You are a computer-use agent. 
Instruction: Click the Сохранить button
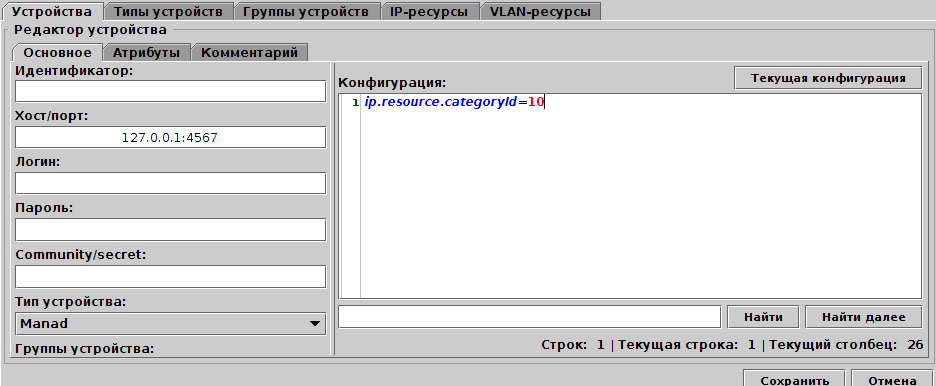tap(795, 379)
